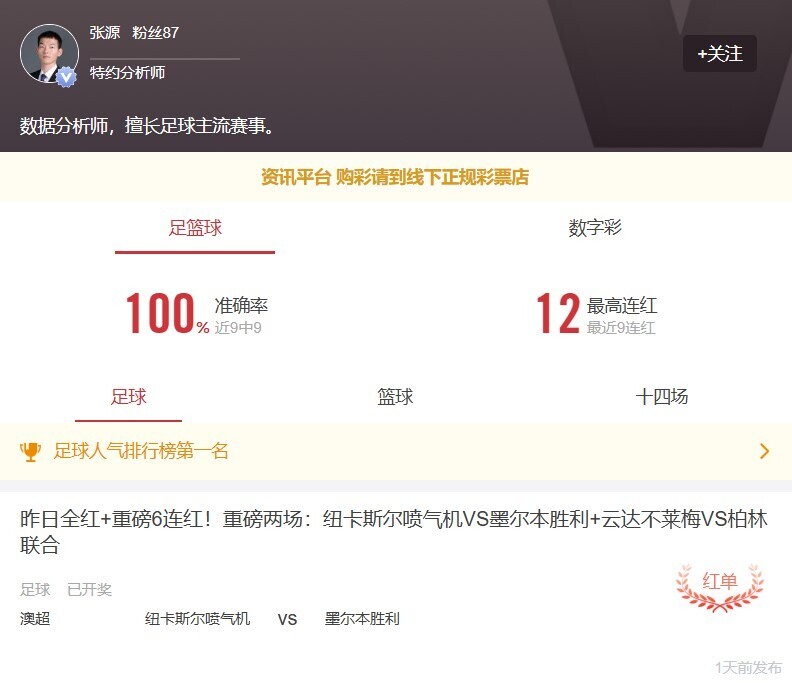Open the 昨日全红+重磅6连红 article title
Screen dimensions: 792x683
394,532
